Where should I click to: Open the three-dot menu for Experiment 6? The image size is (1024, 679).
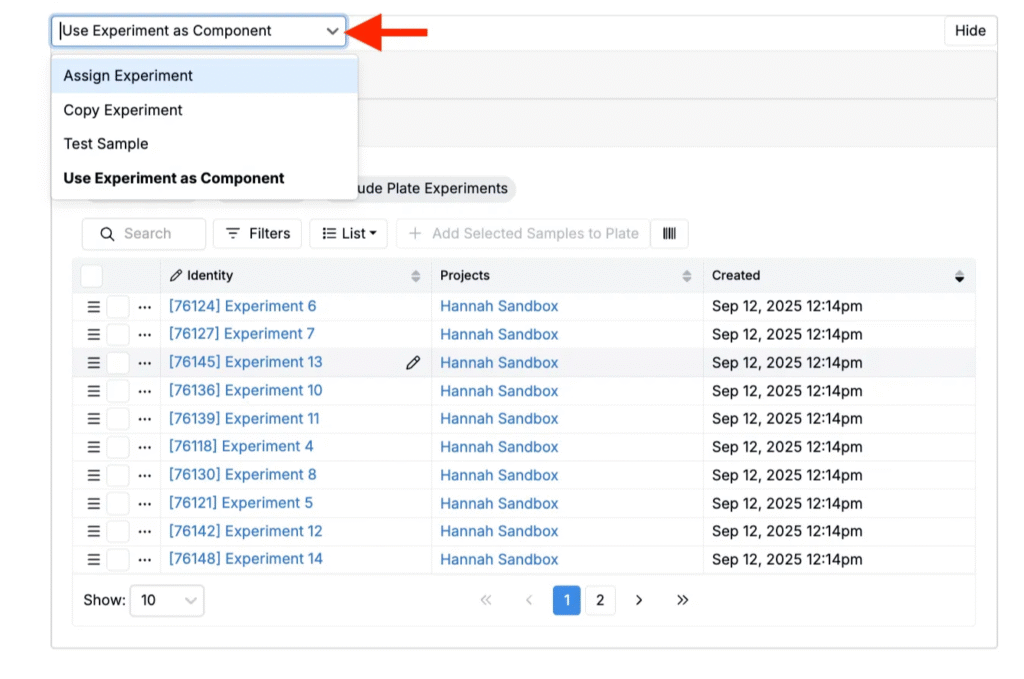(145, 307)
